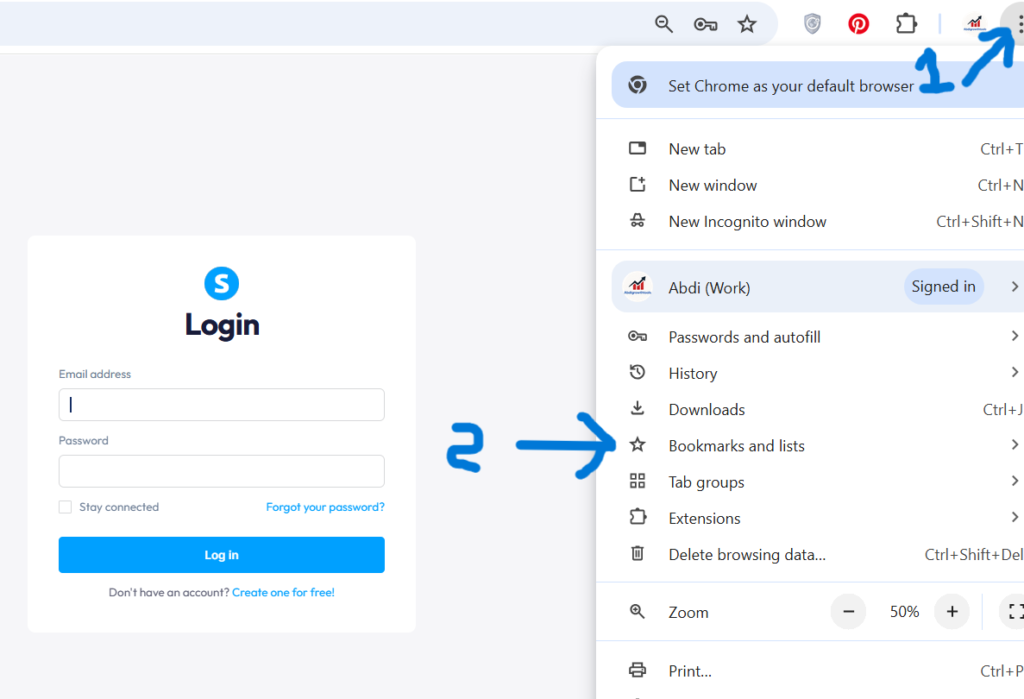
Task: Click the Pinterest extension icon
Action: (x=858, y=23)
